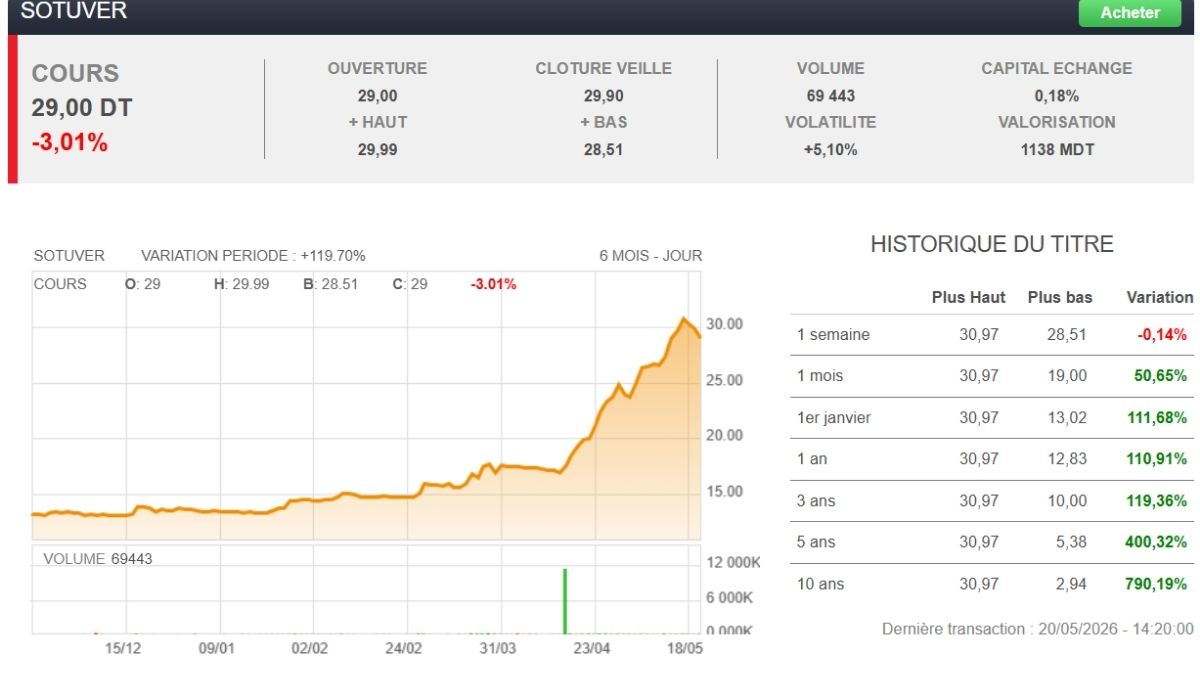Click the 6 000K volume axis label
The image size is (1200, 675).
(x=730, y=598)
